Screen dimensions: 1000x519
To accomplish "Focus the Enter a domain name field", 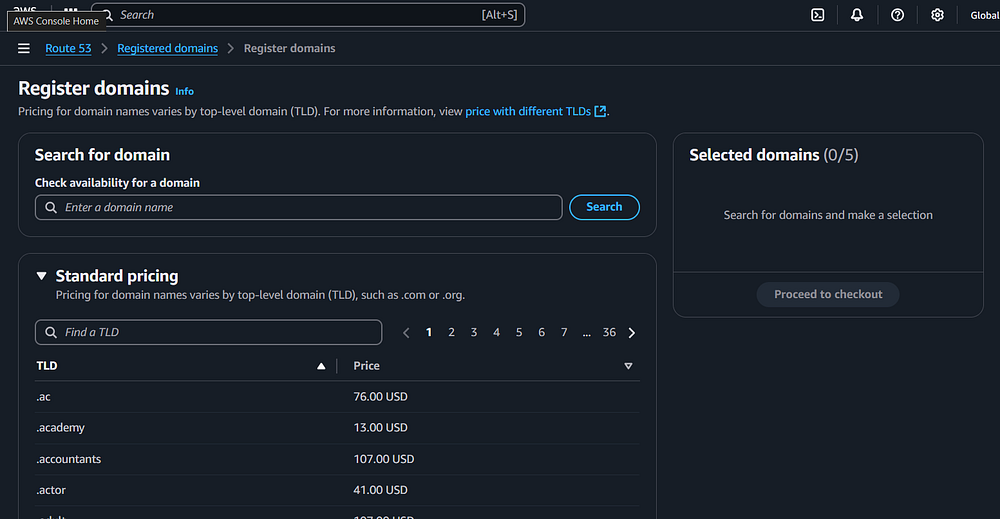I will click(300, 207).
